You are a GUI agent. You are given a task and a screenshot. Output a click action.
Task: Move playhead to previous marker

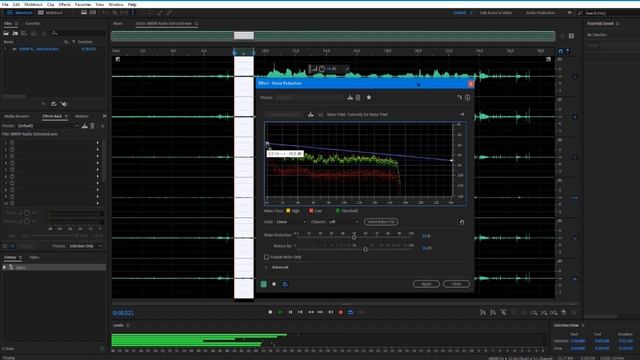coord(300,312)
